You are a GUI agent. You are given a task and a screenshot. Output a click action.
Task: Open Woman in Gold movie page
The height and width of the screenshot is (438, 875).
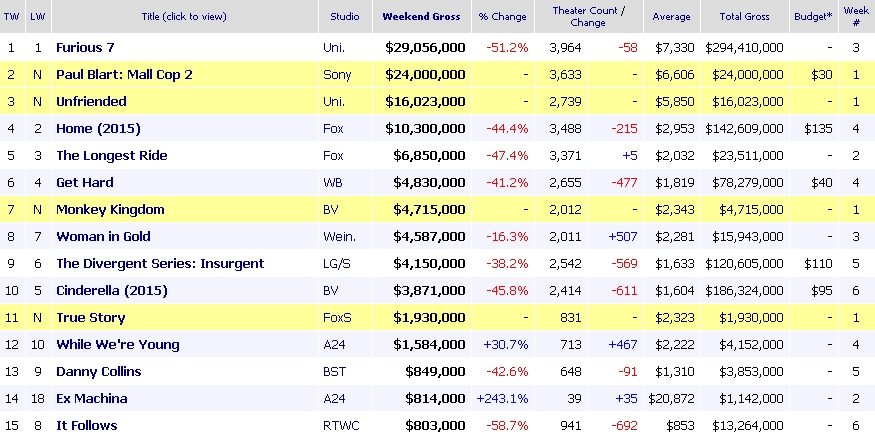[x=103, y=237]
